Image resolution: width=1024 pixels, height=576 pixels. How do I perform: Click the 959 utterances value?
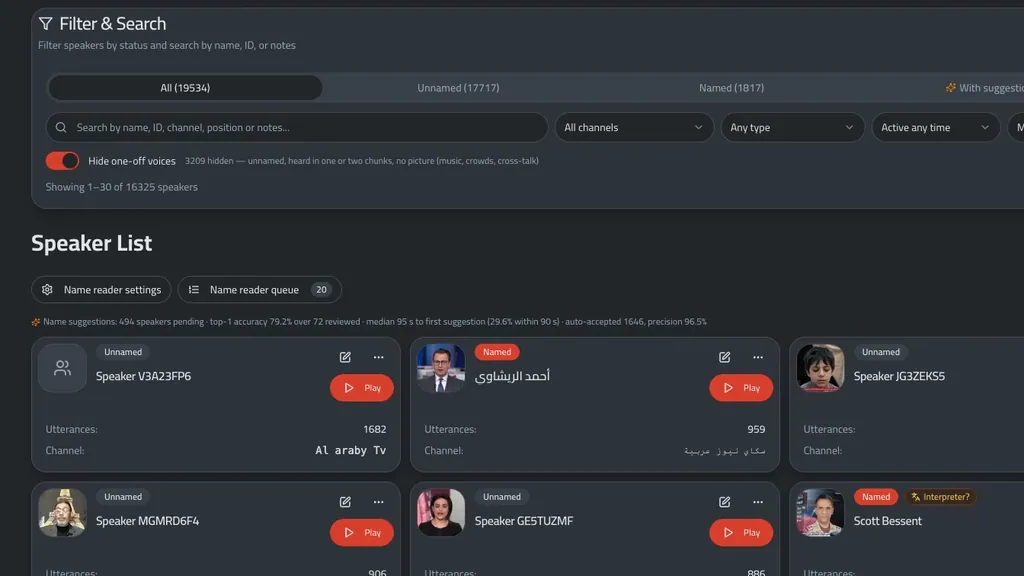click(756, 429)
